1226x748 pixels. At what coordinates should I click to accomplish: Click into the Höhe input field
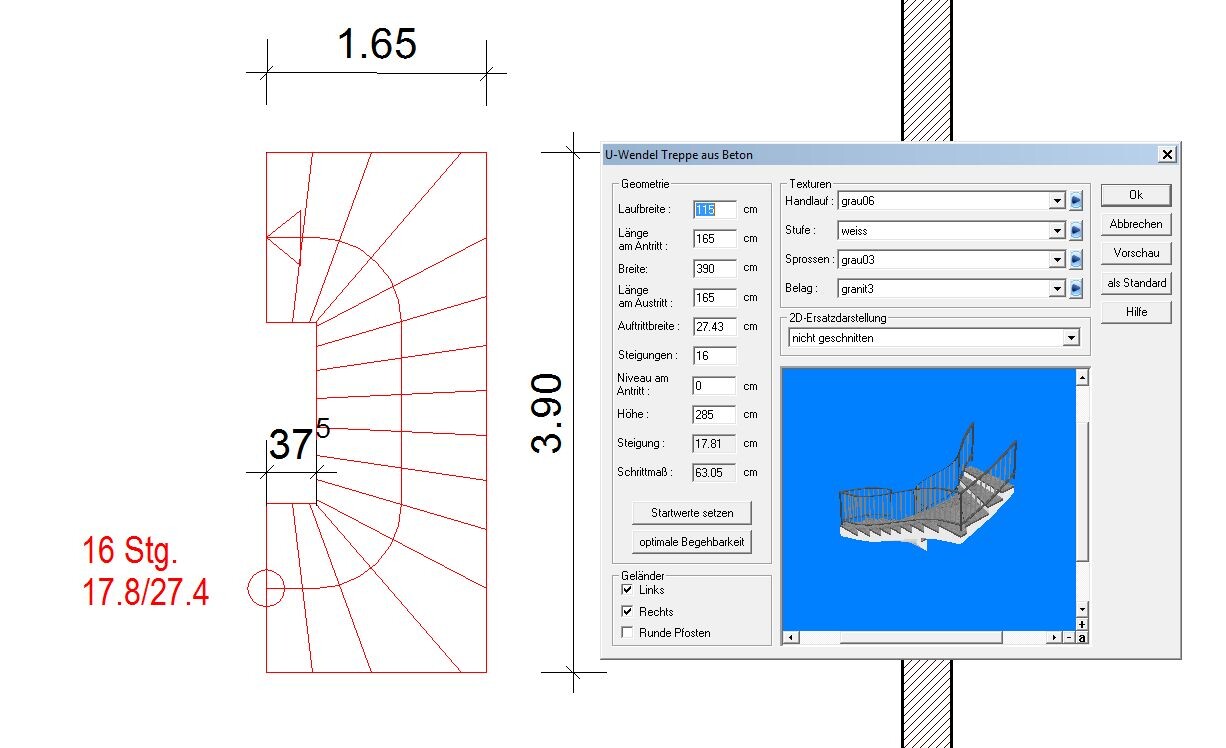(x=714, y=414)
